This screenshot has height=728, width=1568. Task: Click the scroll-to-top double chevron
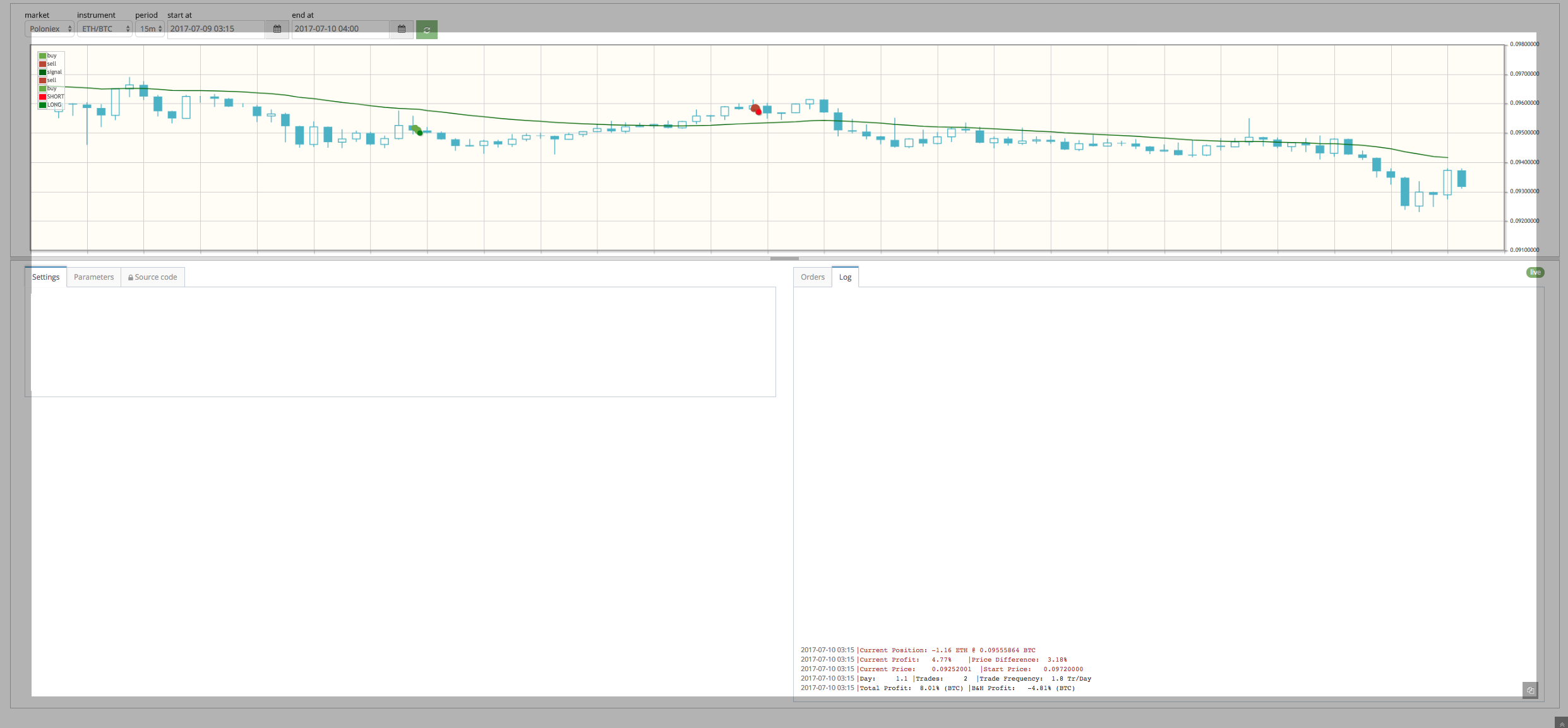(x=1562, y=724)
